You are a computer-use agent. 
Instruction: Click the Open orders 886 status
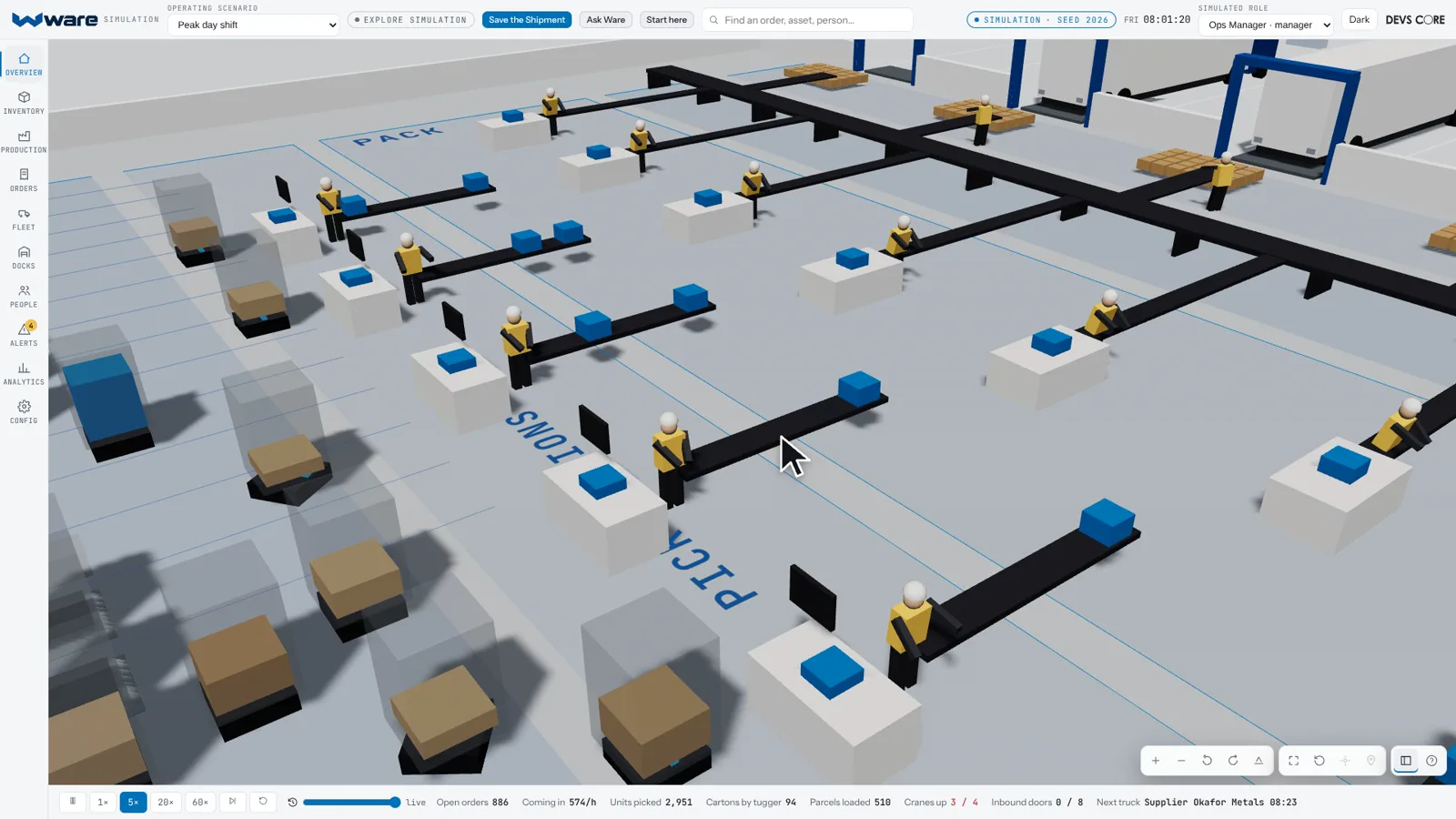(472, 803)
